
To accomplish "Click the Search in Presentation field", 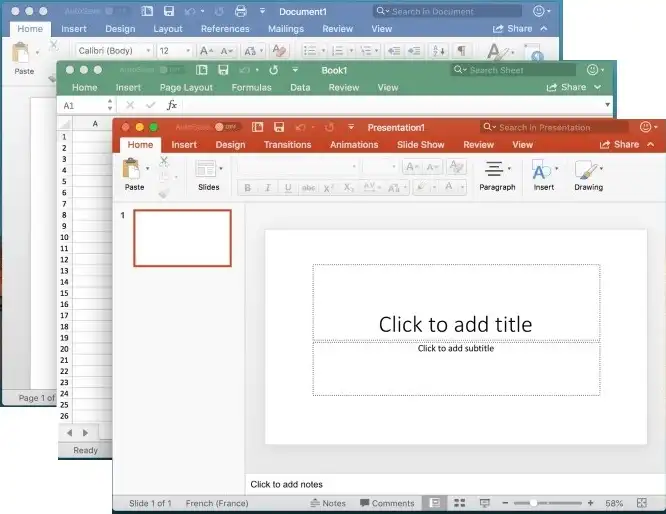I will click(555, 127).
